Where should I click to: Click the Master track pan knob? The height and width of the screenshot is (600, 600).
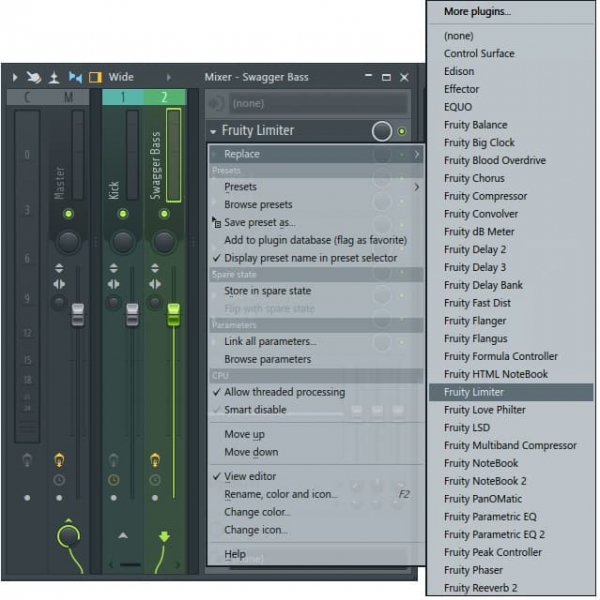(x=68, y=242)
